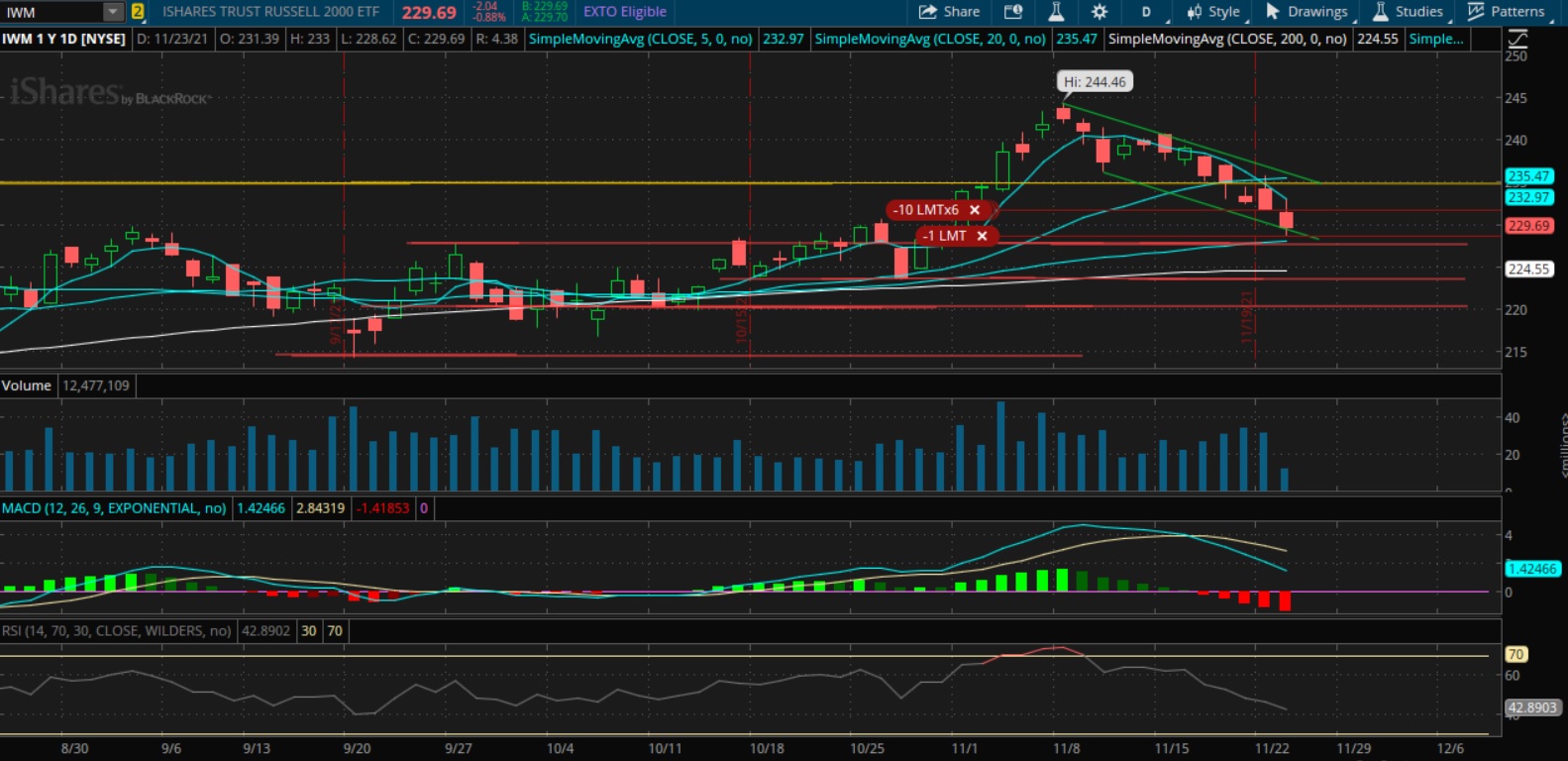Open the news alert card icon
The image size is (1568, 761).
1012,12
